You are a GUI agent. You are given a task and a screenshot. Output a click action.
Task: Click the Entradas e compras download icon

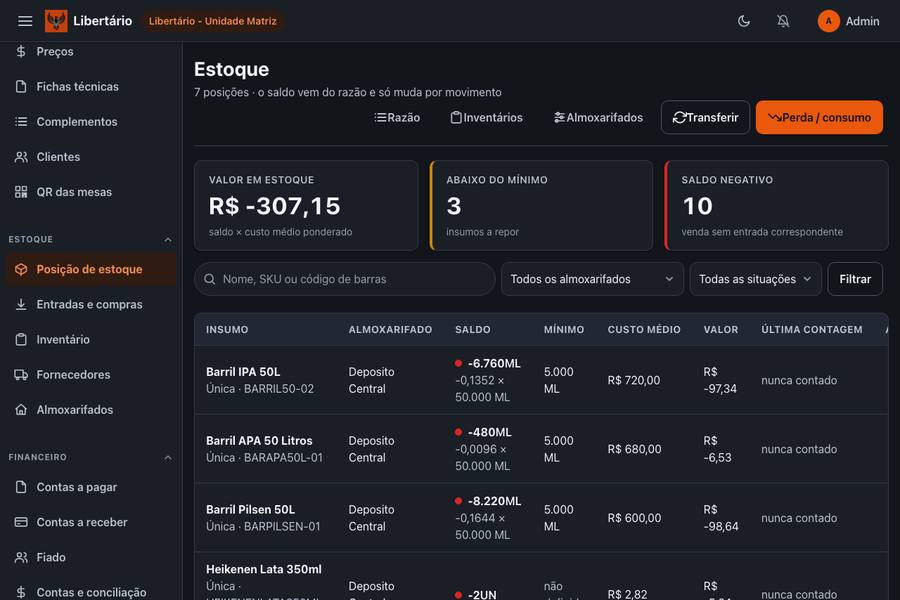pos(21,304)
